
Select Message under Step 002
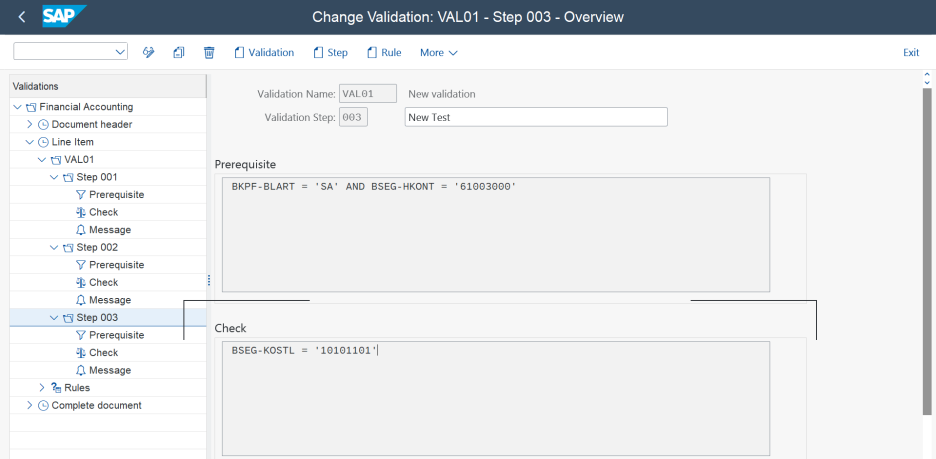click(110, 300)
